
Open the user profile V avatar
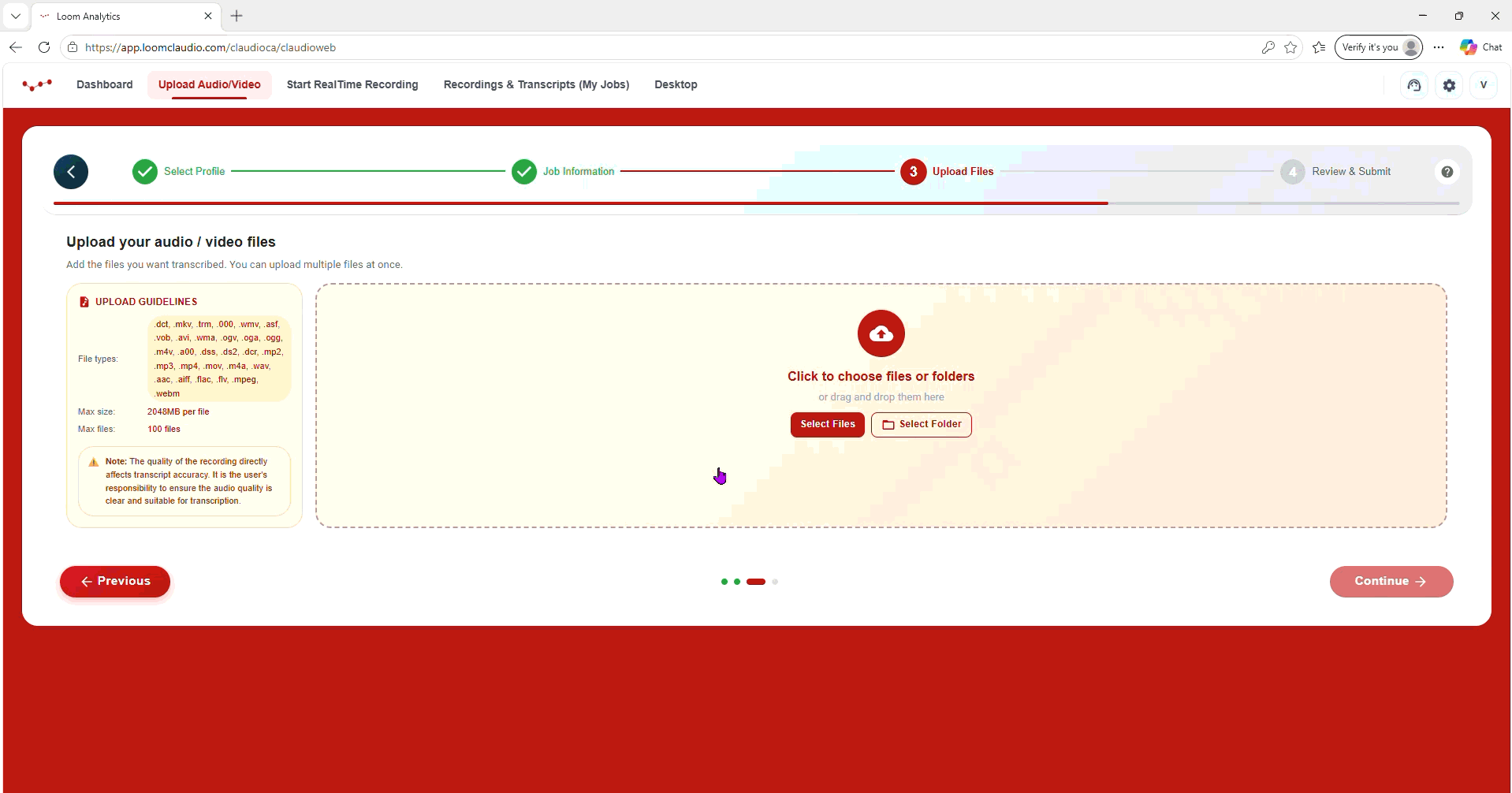click(x=1484, y=85)
